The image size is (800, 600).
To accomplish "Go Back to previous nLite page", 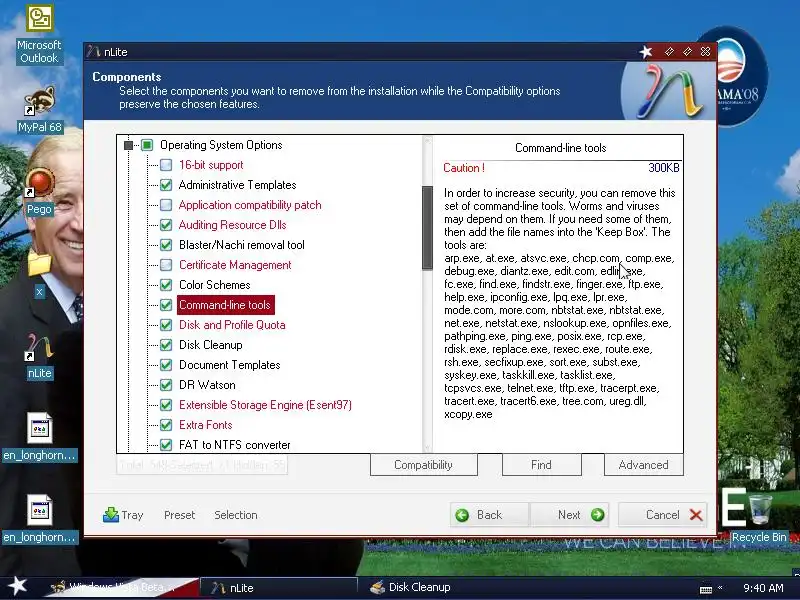I will (x=489, y=515).
